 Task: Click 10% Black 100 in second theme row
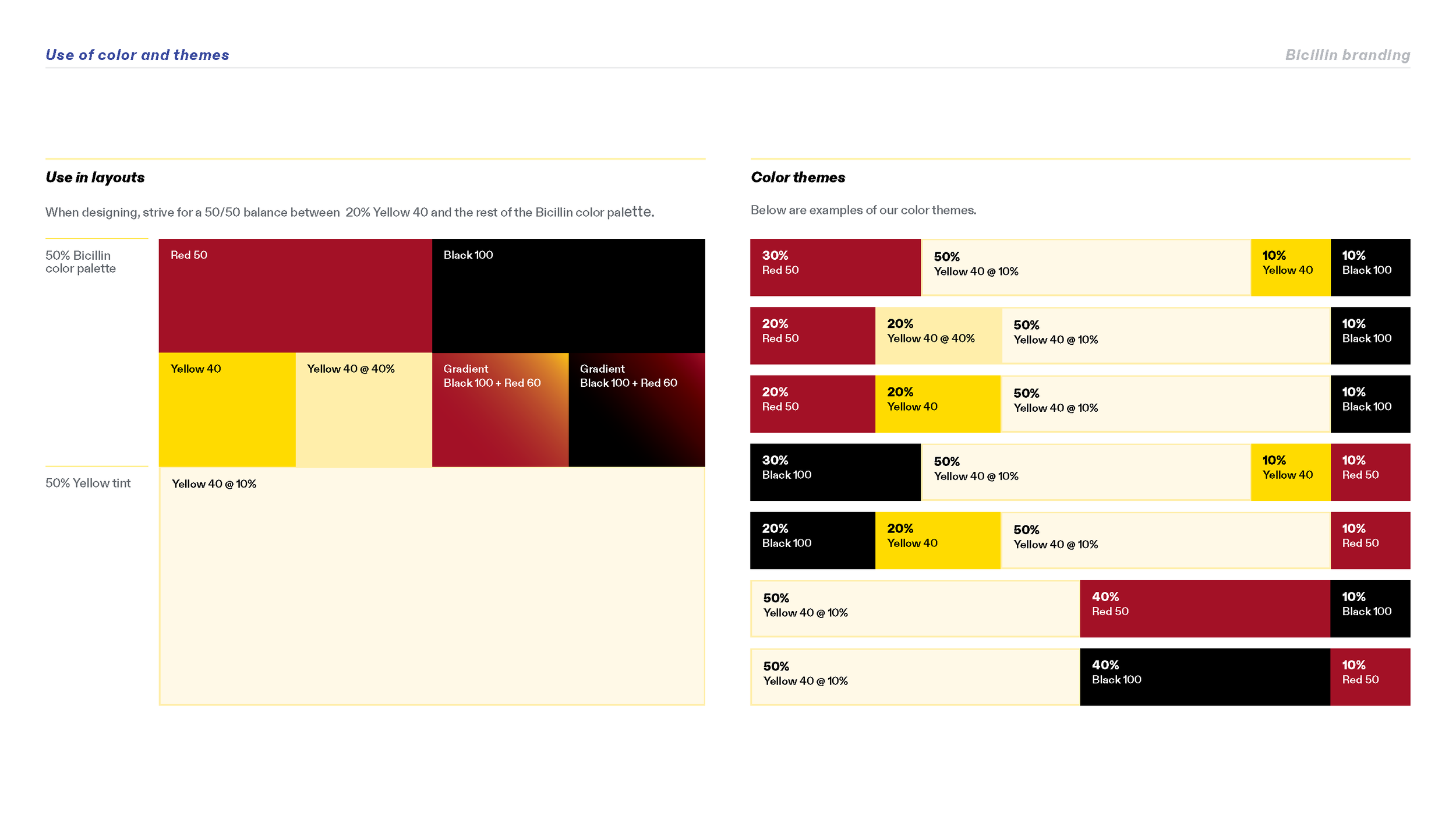[1370, 336]
